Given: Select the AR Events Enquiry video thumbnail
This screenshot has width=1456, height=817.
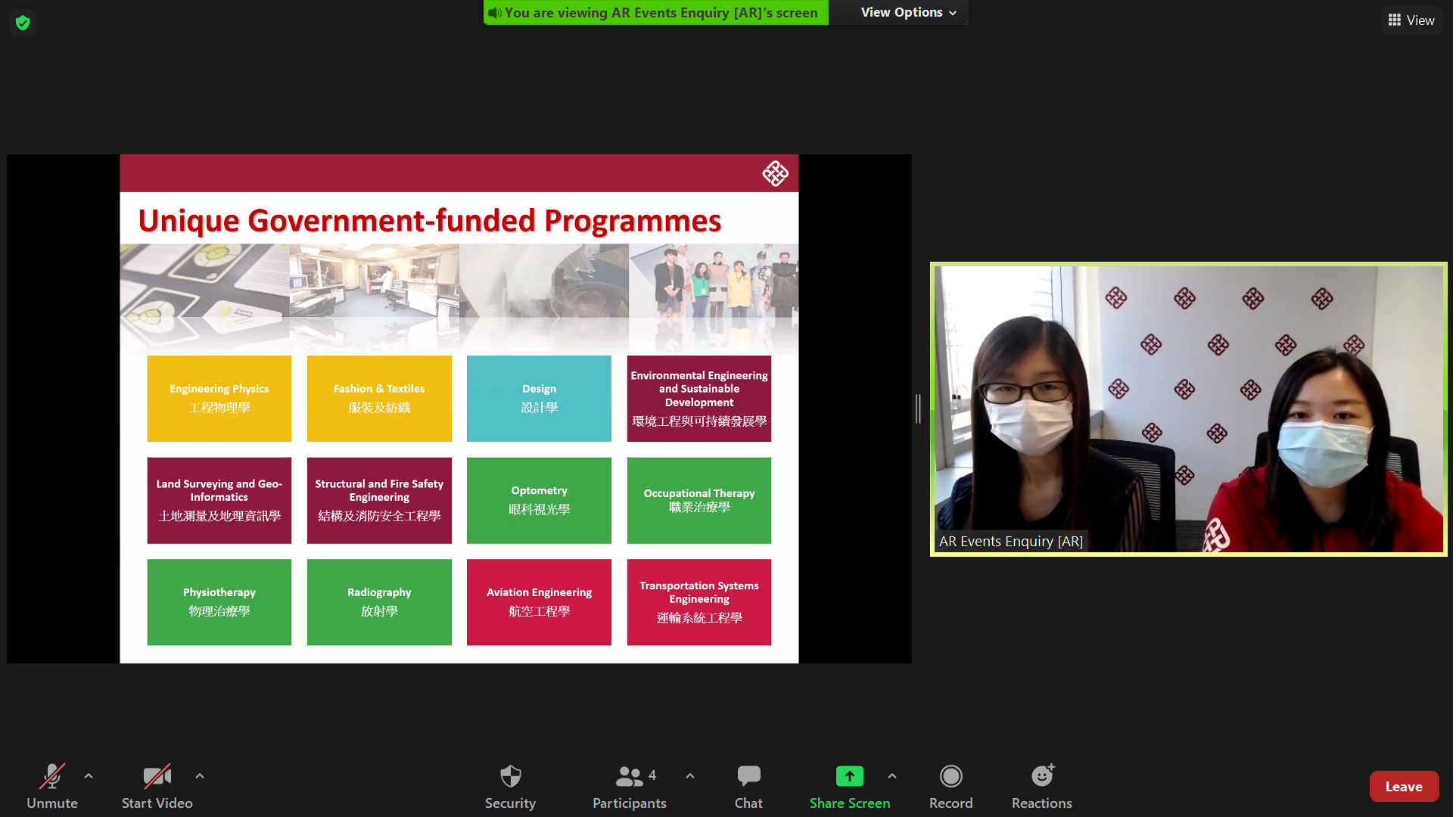Looking at the screenshot, I should (1190, 408).
